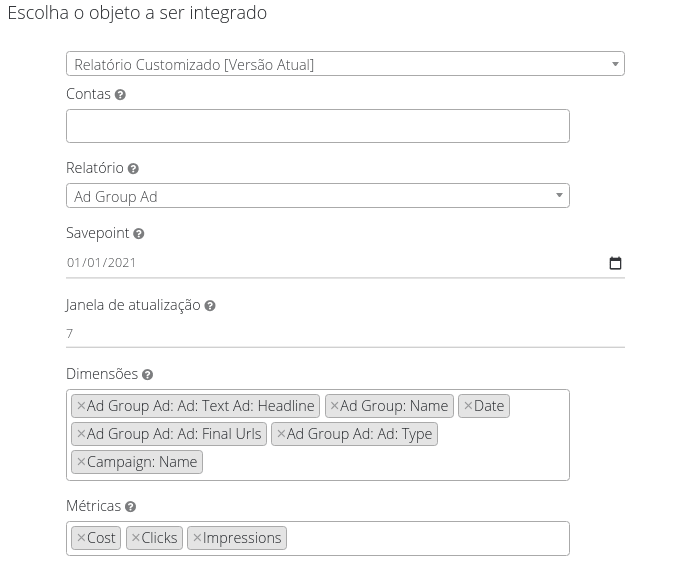Click Savepoint help question mark icon
Image resolution: width=676 pixels, height=583 pixels.
(139, 234)
